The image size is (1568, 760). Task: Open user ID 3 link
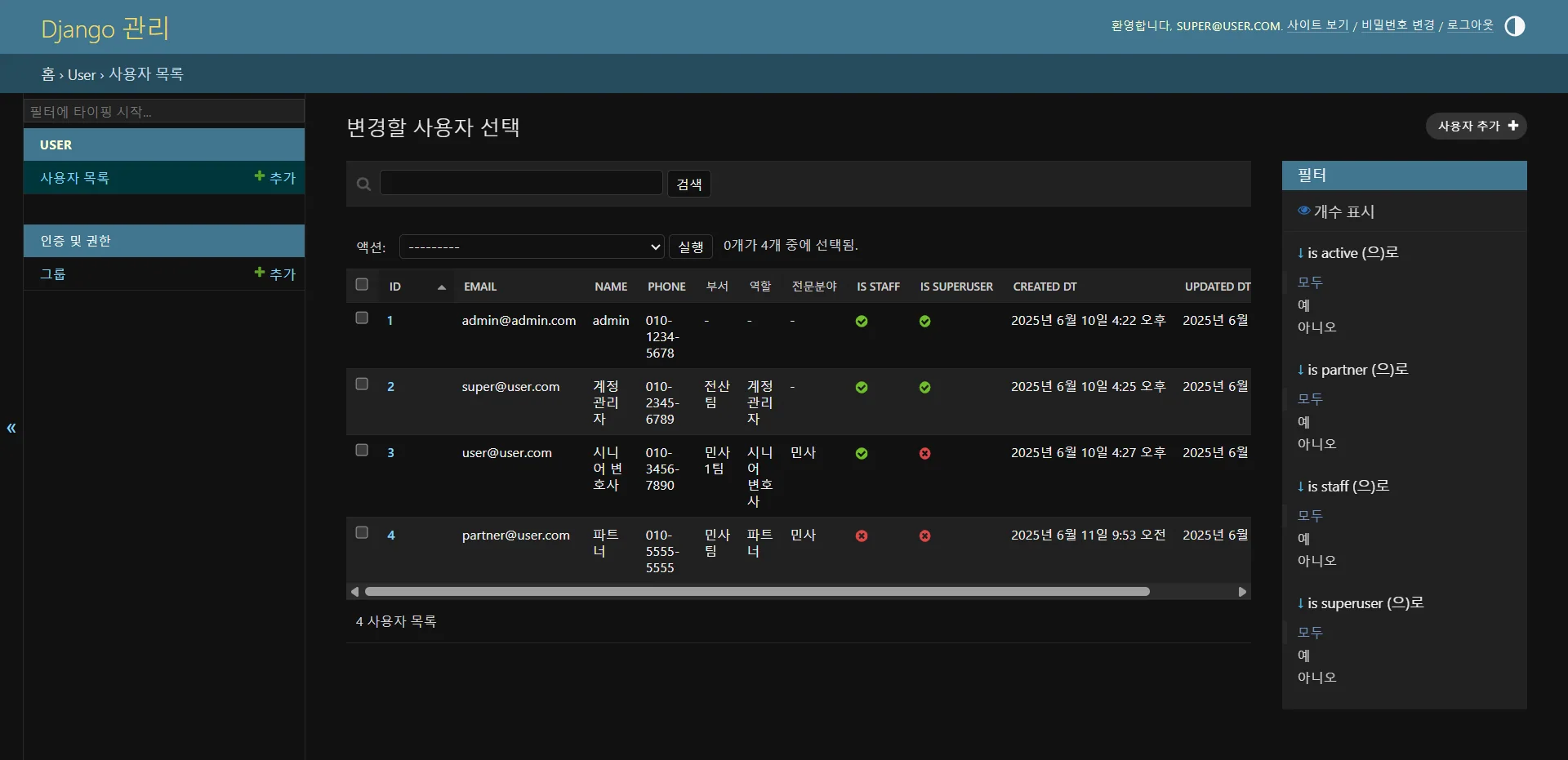point(390,453)
